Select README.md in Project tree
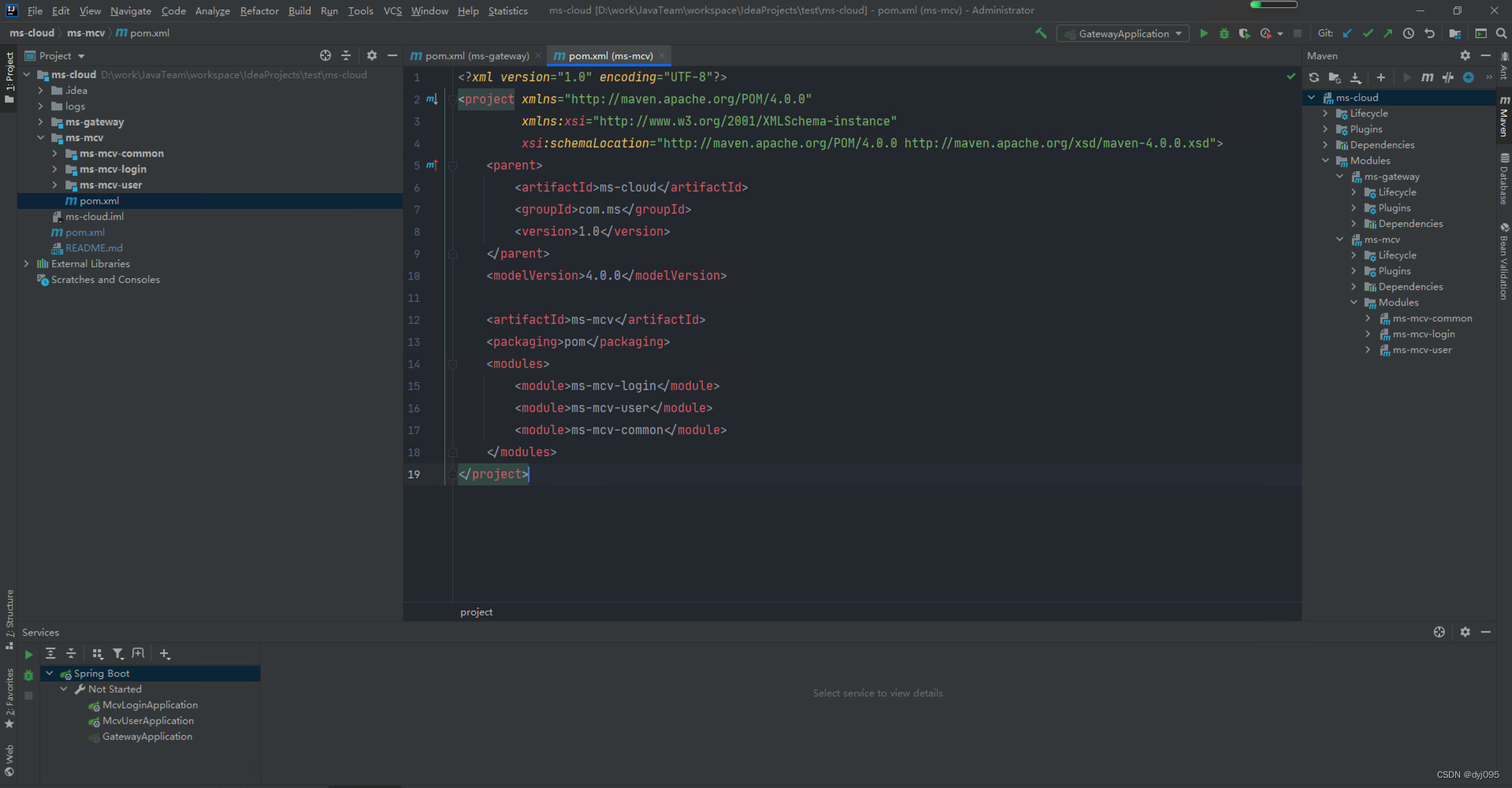 (94, 248)
